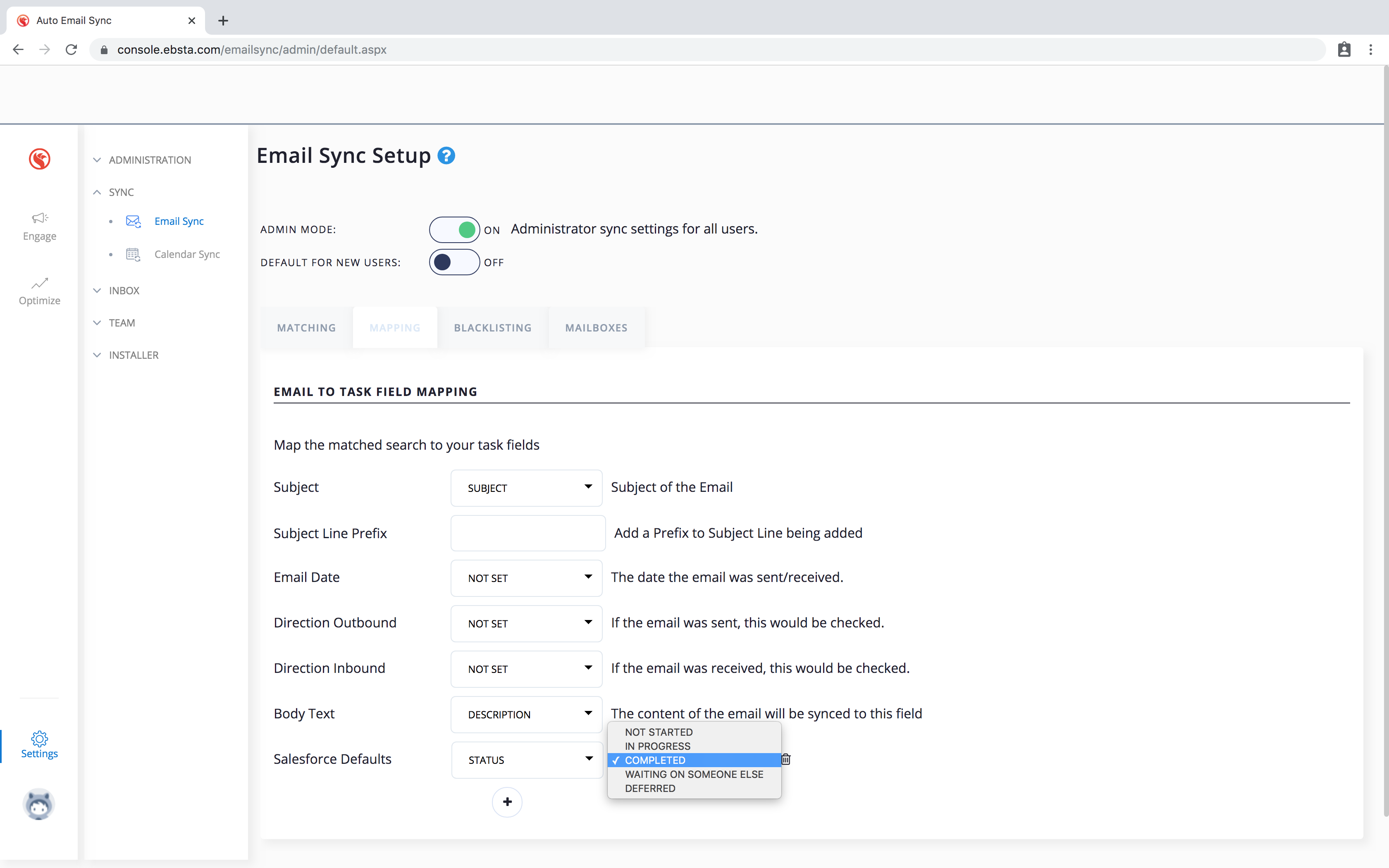Click the blue help question mark icon
Screen dimensions: 1389x868
[446, 155]
